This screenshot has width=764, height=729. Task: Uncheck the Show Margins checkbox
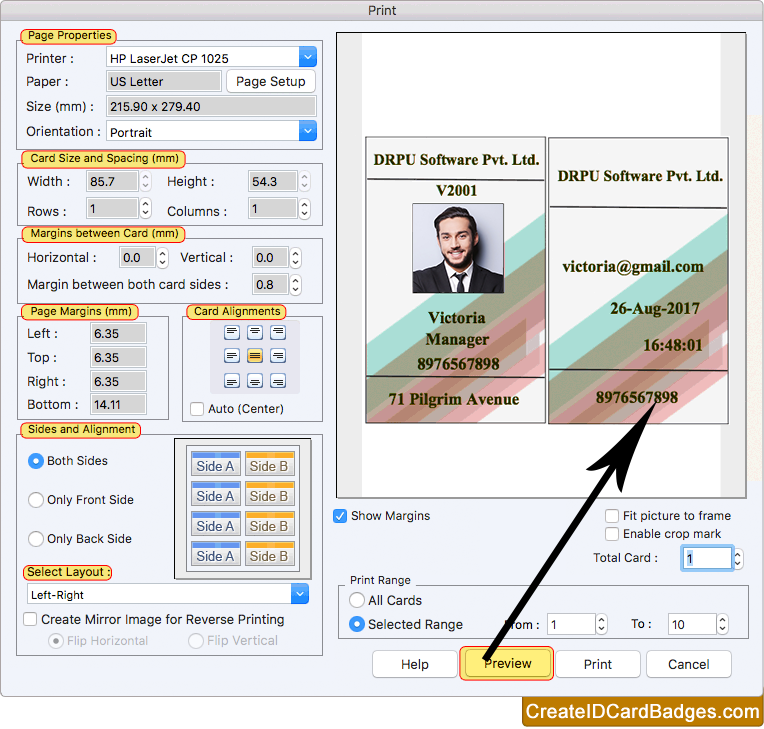(340, 516)
